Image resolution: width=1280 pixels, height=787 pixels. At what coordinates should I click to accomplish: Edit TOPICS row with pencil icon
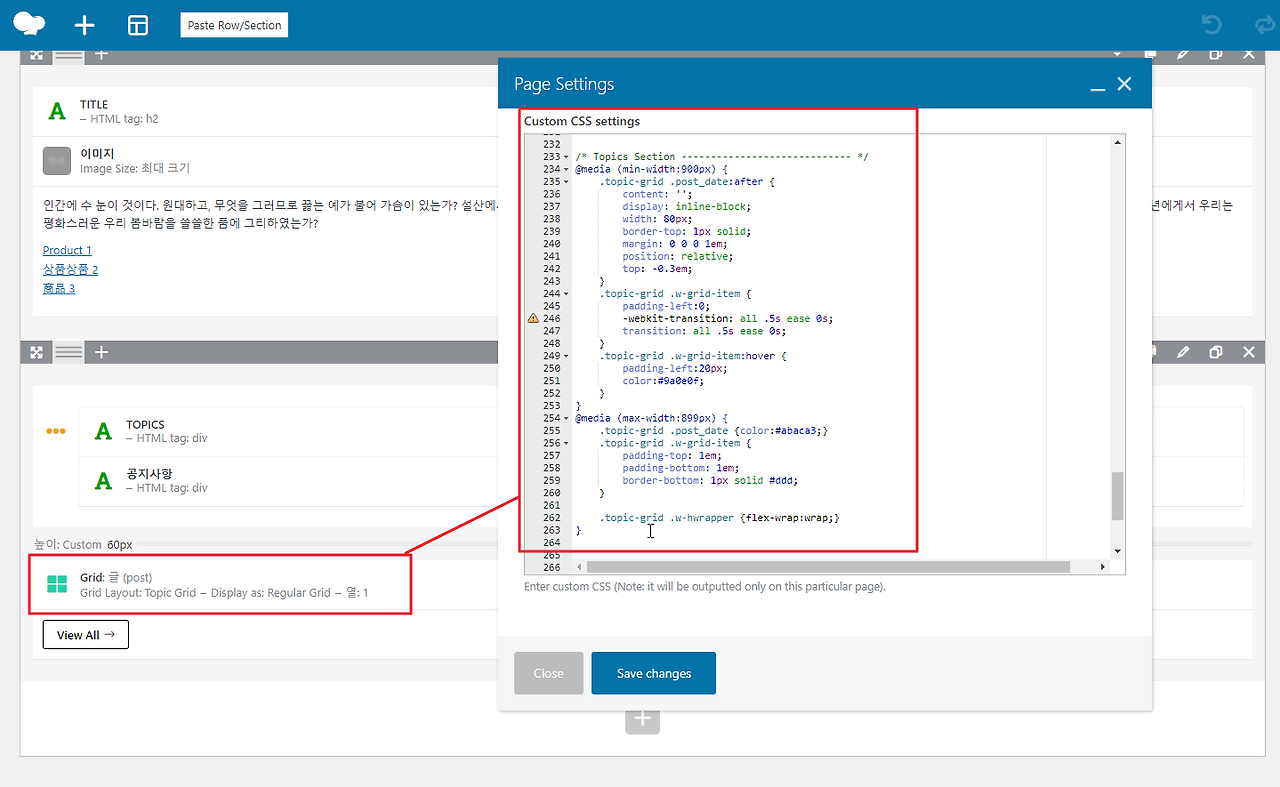(x=1183, y=352)
